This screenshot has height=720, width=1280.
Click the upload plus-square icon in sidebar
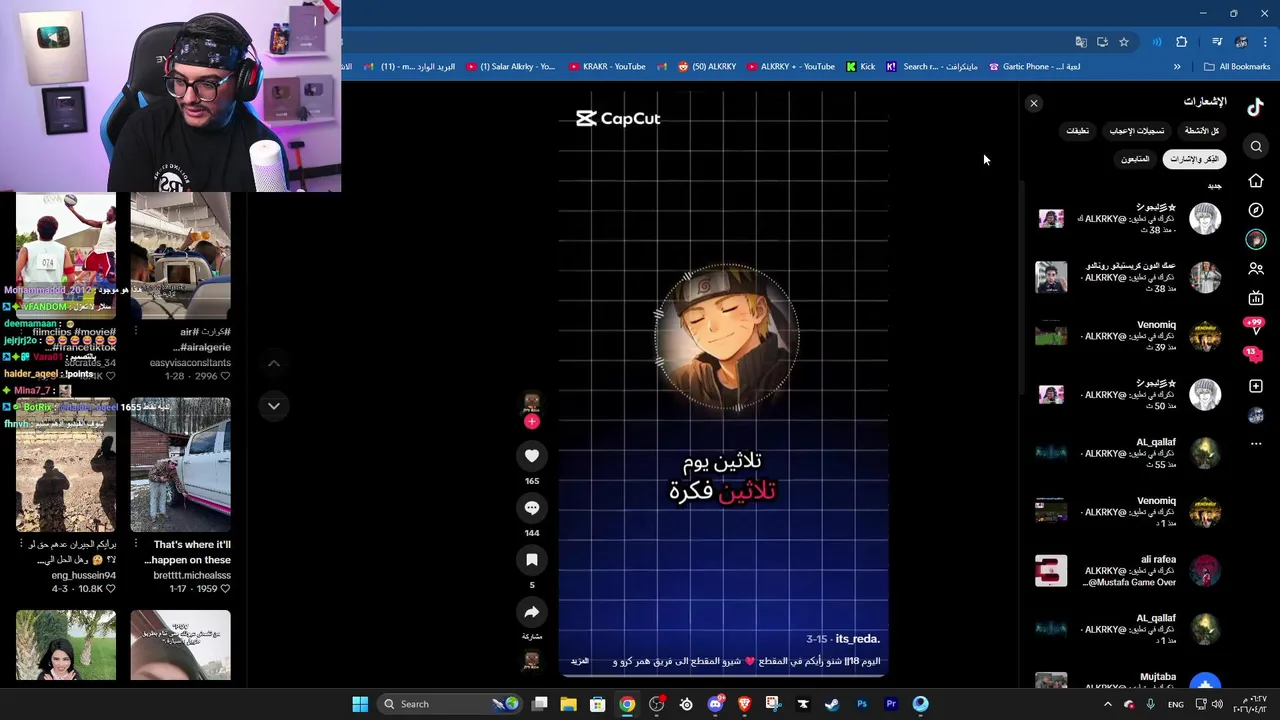pyautogui.click(x=1256, y=386)
